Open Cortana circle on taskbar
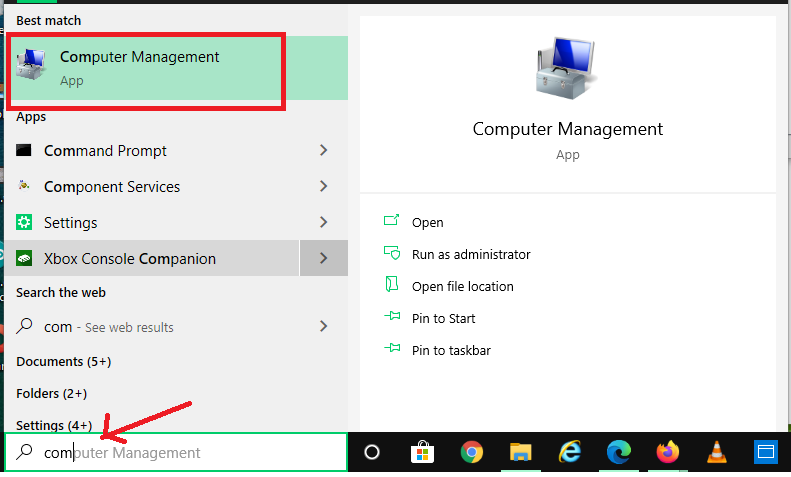The height and width of the screenshot is (477, 791). pyautogui.click(x=372, y=452)
